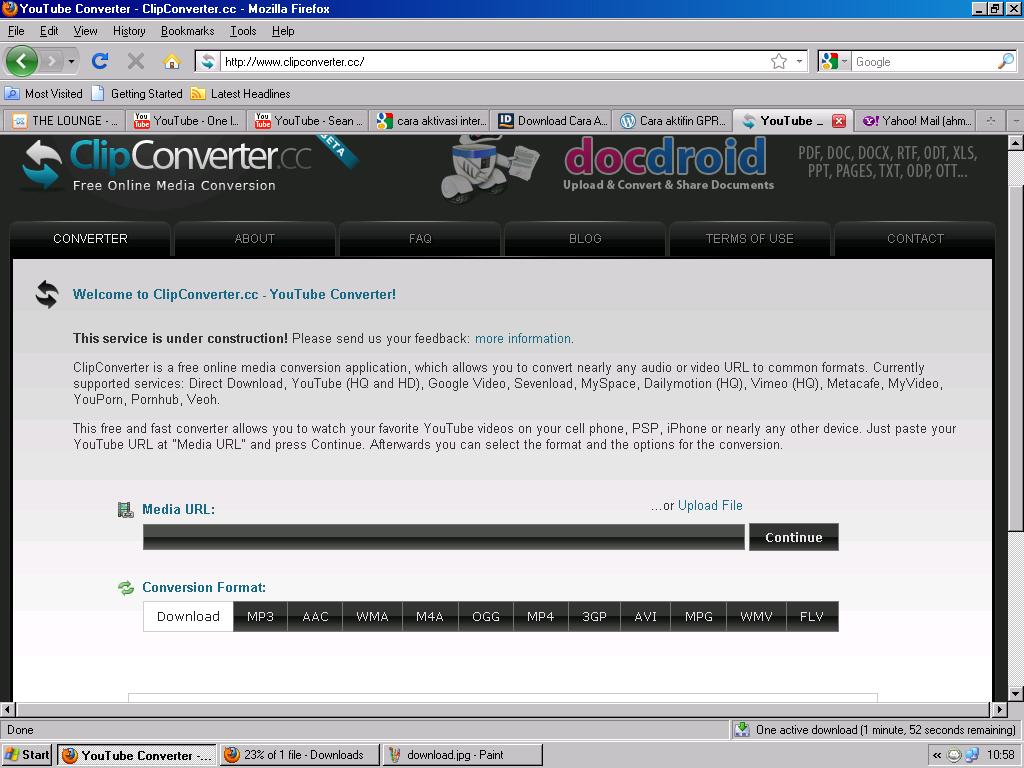1024x768 pixels.
Task: Click the active download status icon
Action: 742,729
